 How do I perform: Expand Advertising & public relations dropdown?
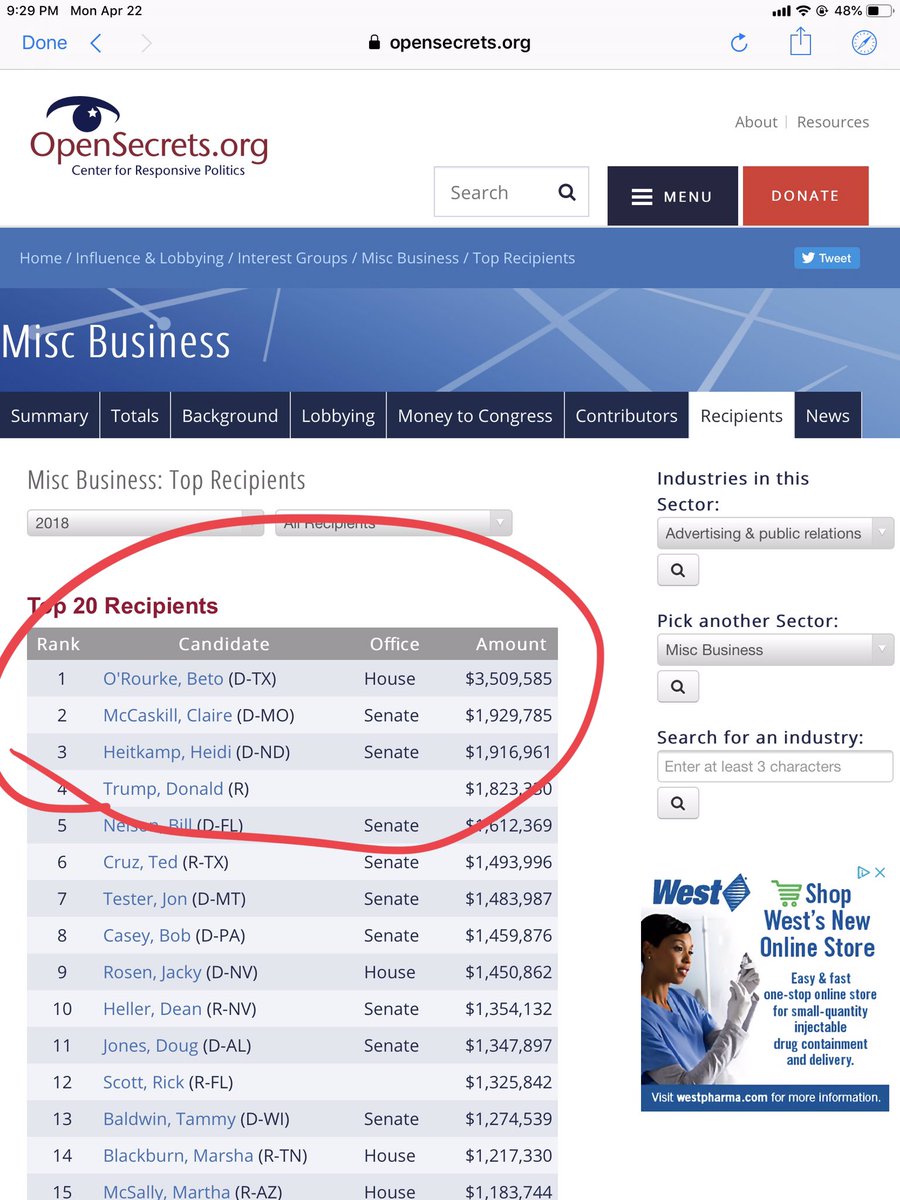point(775,533)
